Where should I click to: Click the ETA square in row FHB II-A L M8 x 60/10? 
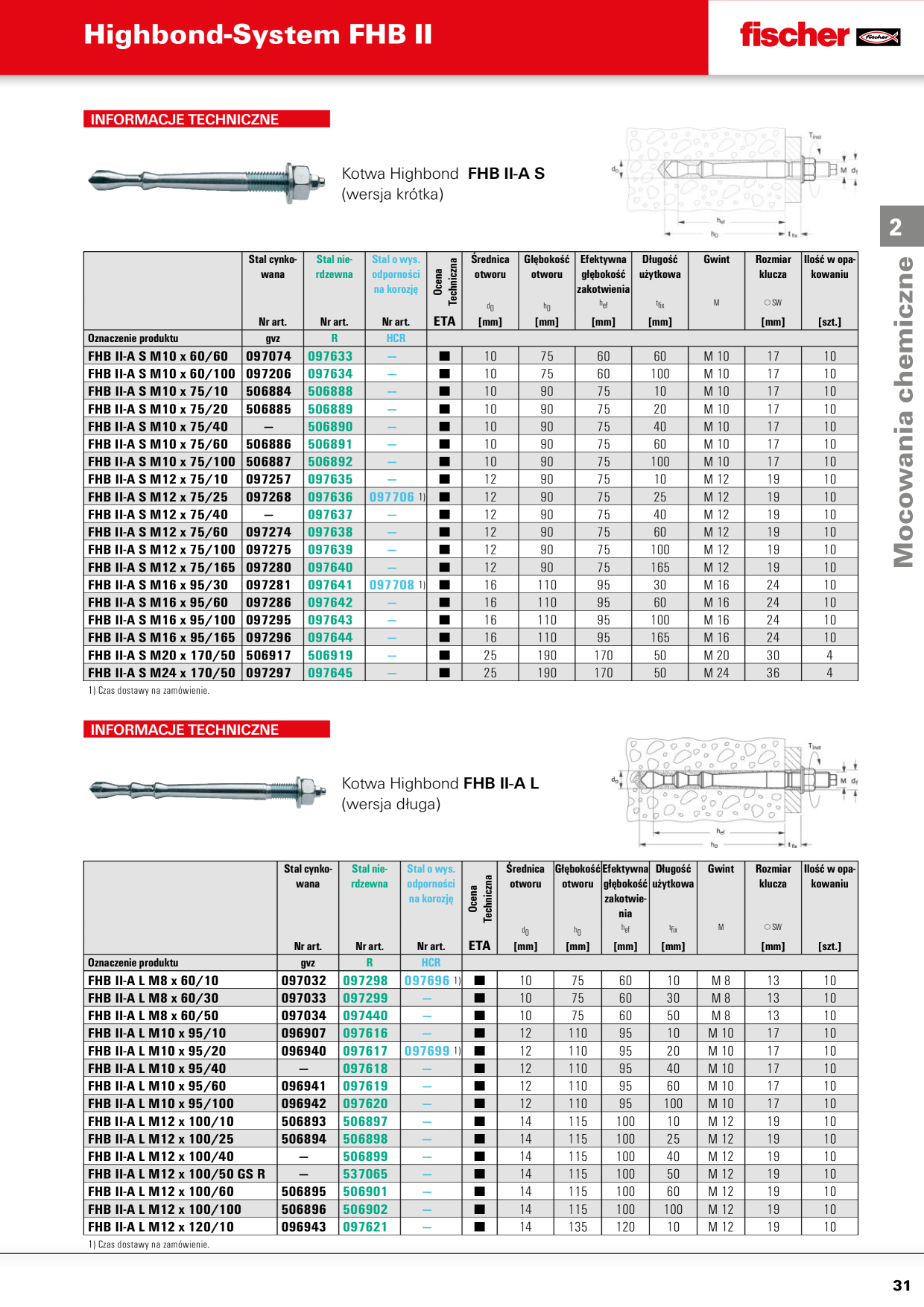(x=480, y=981)
